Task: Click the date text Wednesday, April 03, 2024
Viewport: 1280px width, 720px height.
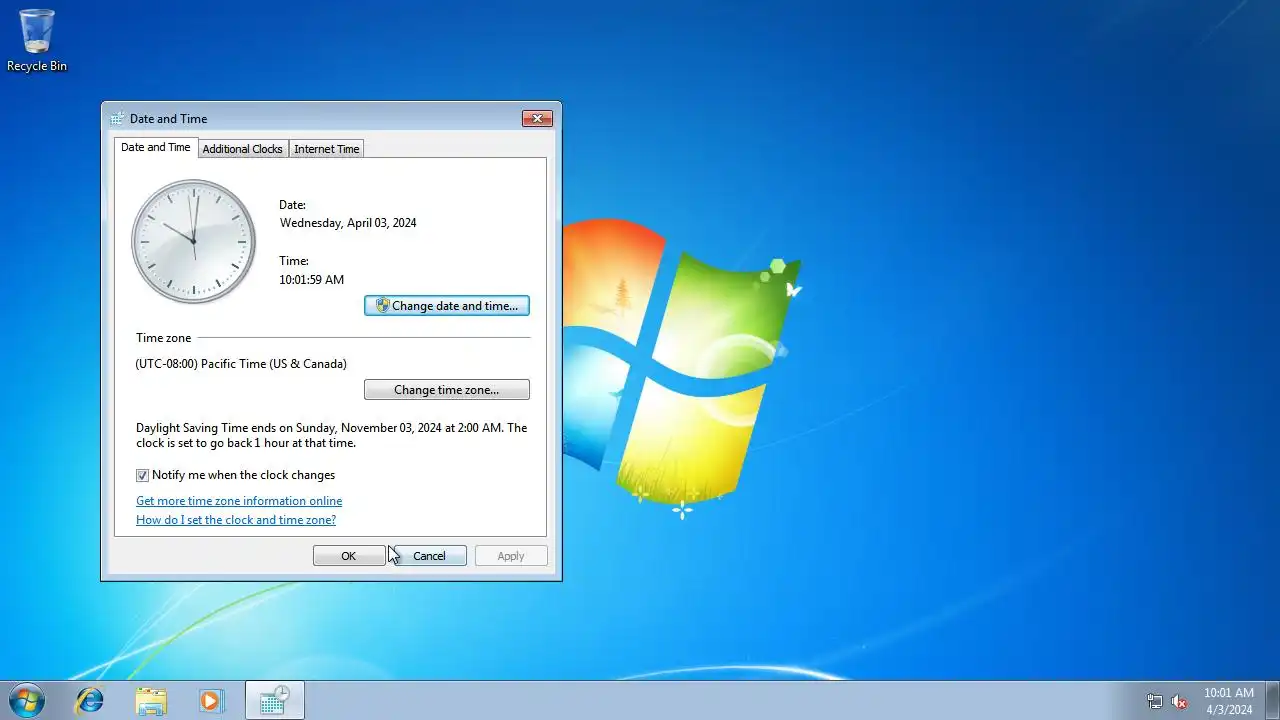Action: 348,223
